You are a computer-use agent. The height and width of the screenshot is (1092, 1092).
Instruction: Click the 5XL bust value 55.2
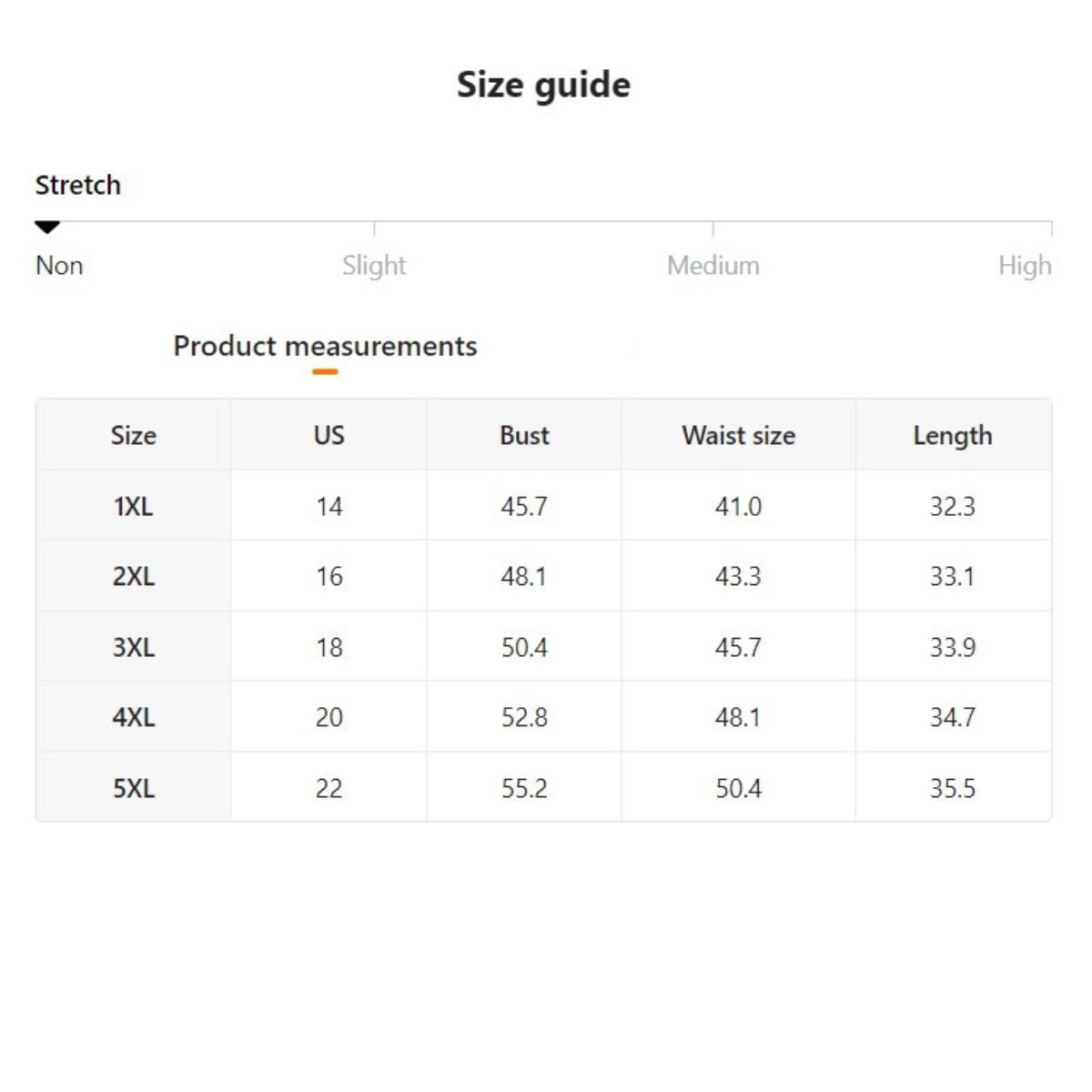pos(524,788)
